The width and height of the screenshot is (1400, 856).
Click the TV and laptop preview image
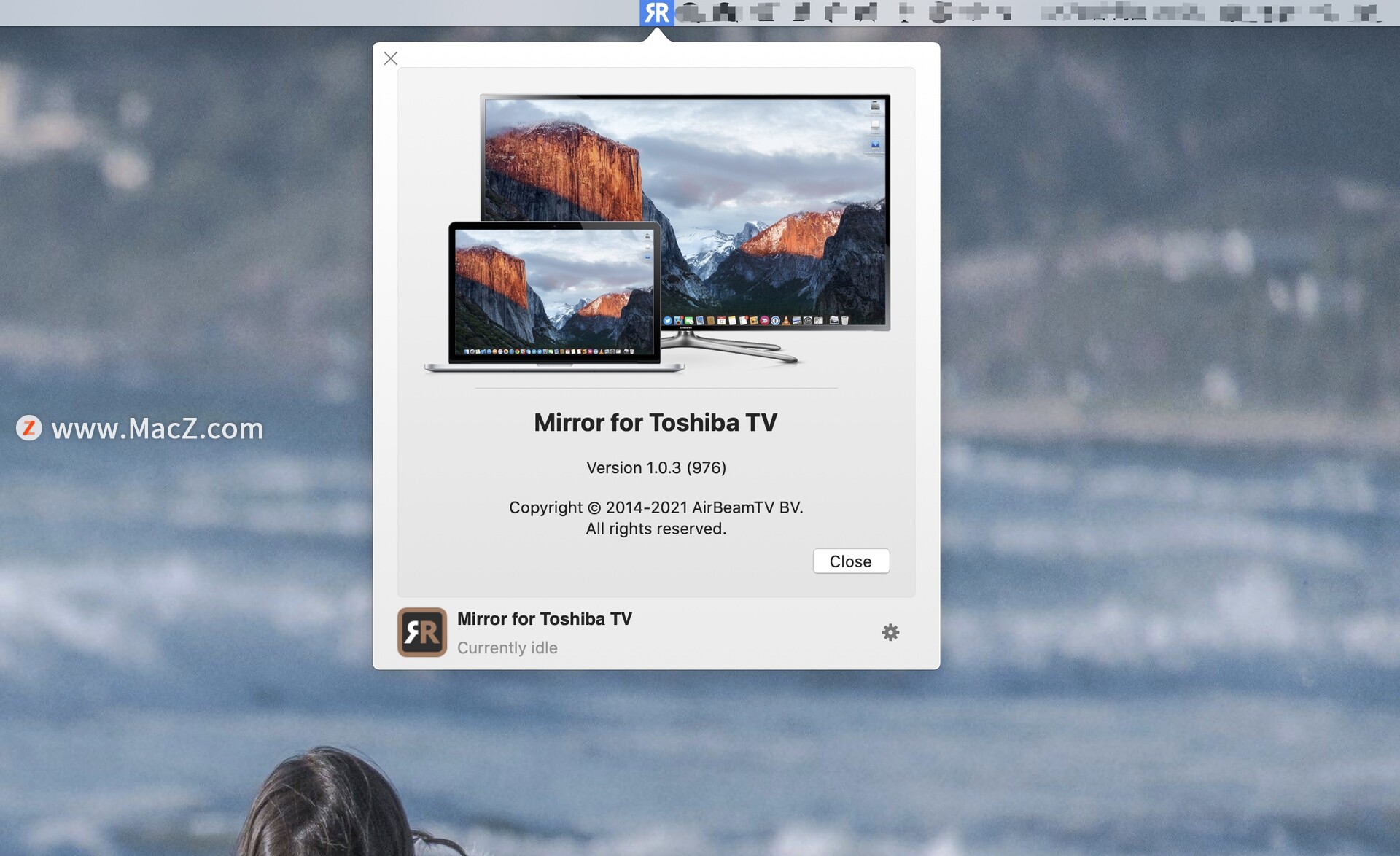[657, 233]
